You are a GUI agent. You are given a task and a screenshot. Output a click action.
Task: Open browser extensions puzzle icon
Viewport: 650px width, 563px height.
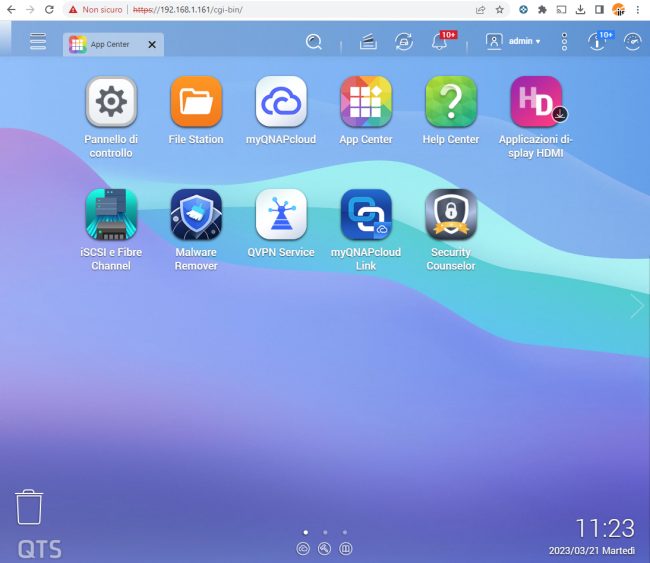(542, 10)
